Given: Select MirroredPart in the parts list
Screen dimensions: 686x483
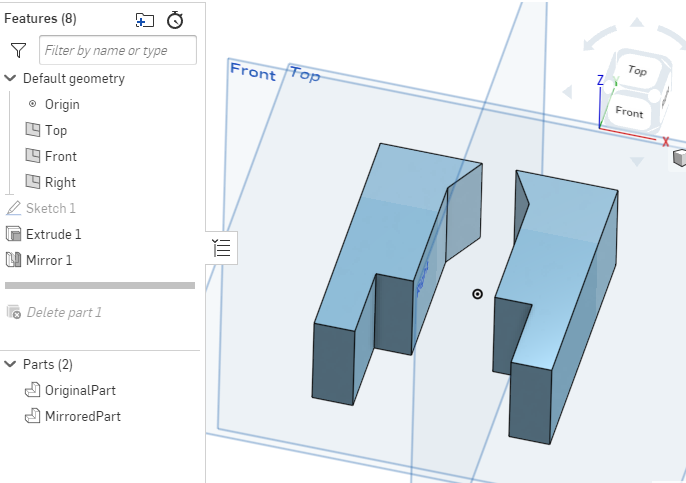Looking at the screenshot, I should 80,416.
